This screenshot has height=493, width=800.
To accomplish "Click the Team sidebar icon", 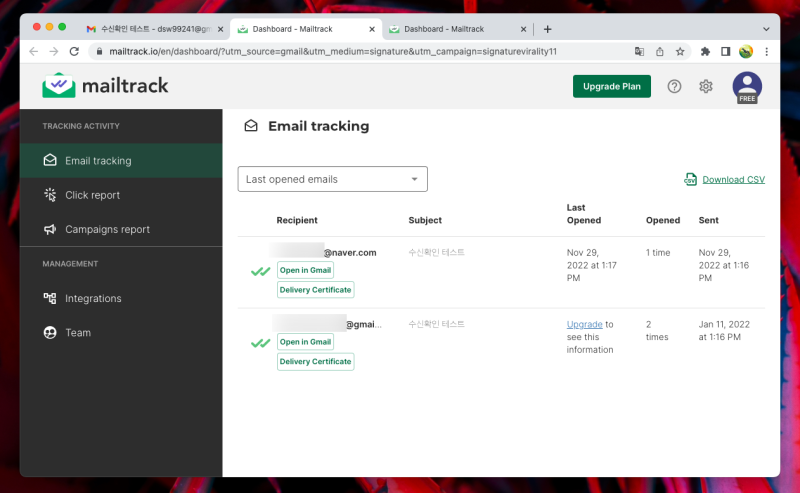I will [50, 332].
